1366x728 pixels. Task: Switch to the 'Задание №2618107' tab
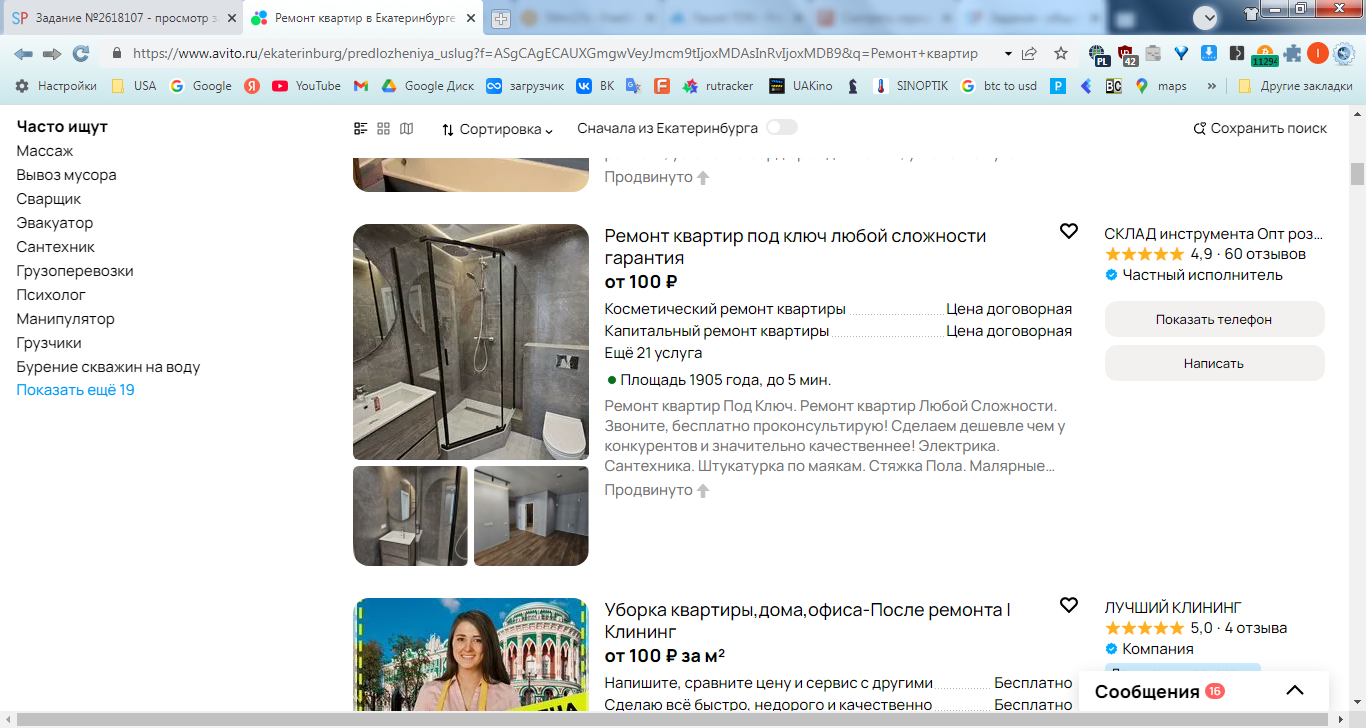120,18
